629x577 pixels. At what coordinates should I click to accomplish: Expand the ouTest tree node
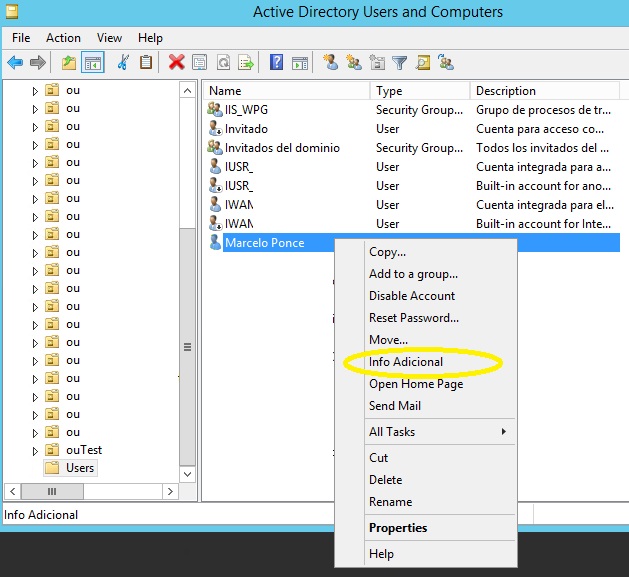tap(35, 451)
